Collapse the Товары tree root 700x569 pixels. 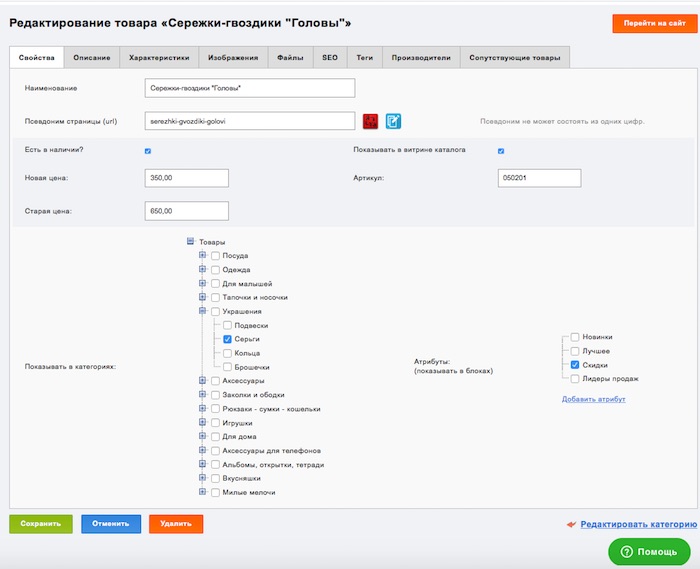click(190, 241)
